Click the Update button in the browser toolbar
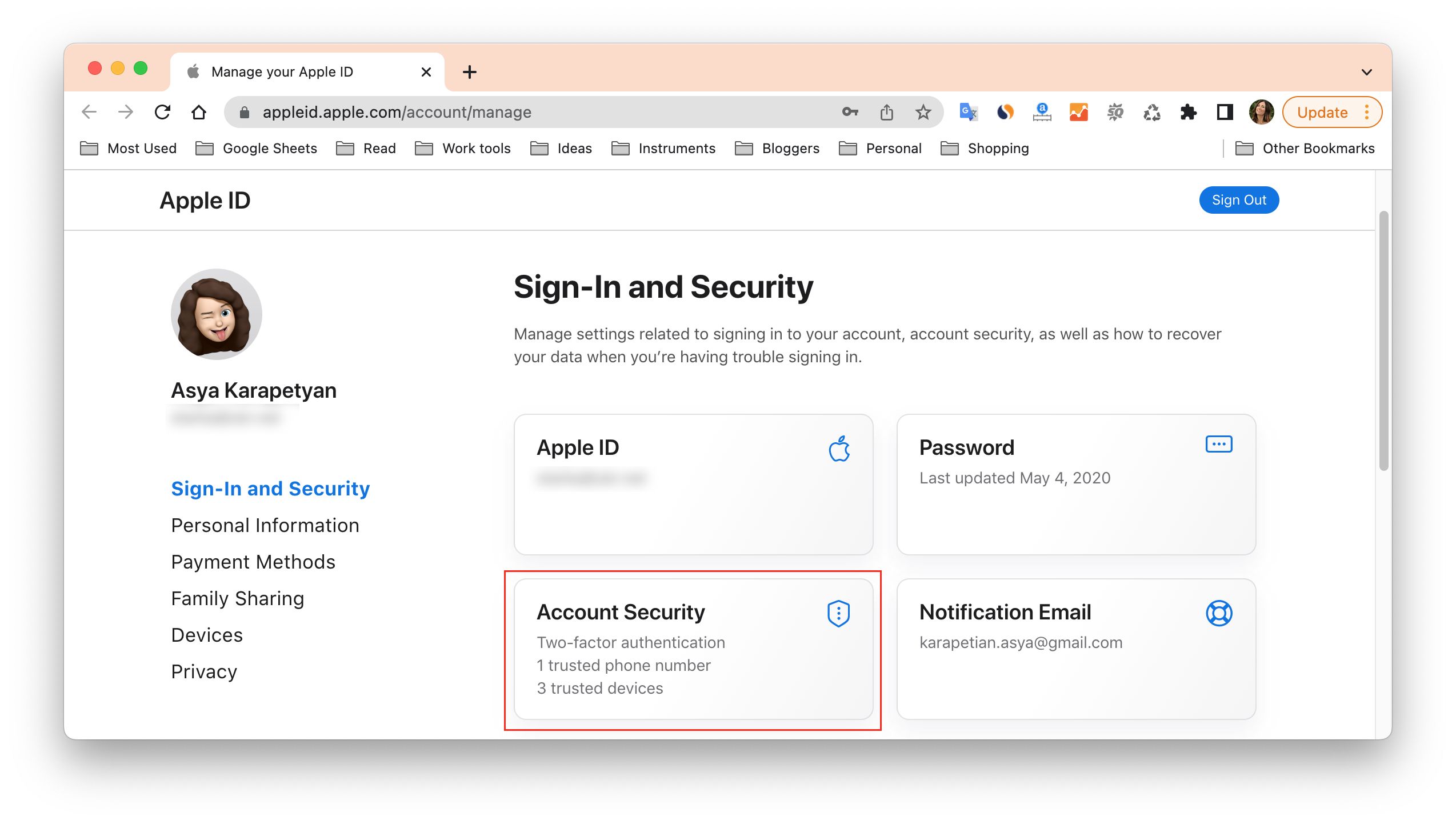Screen dimensions: 1456x824 (1321, 112)
